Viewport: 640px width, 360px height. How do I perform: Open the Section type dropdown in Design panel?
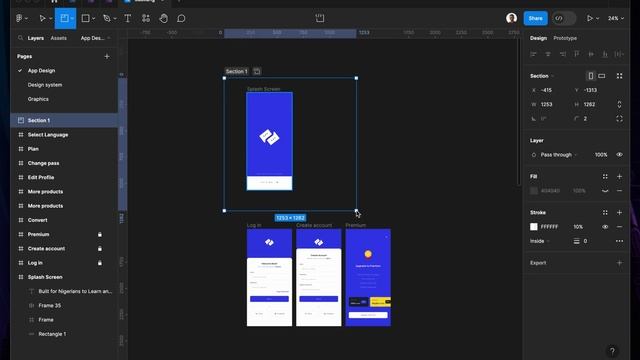pyautogui.click(x=542, y=76)
